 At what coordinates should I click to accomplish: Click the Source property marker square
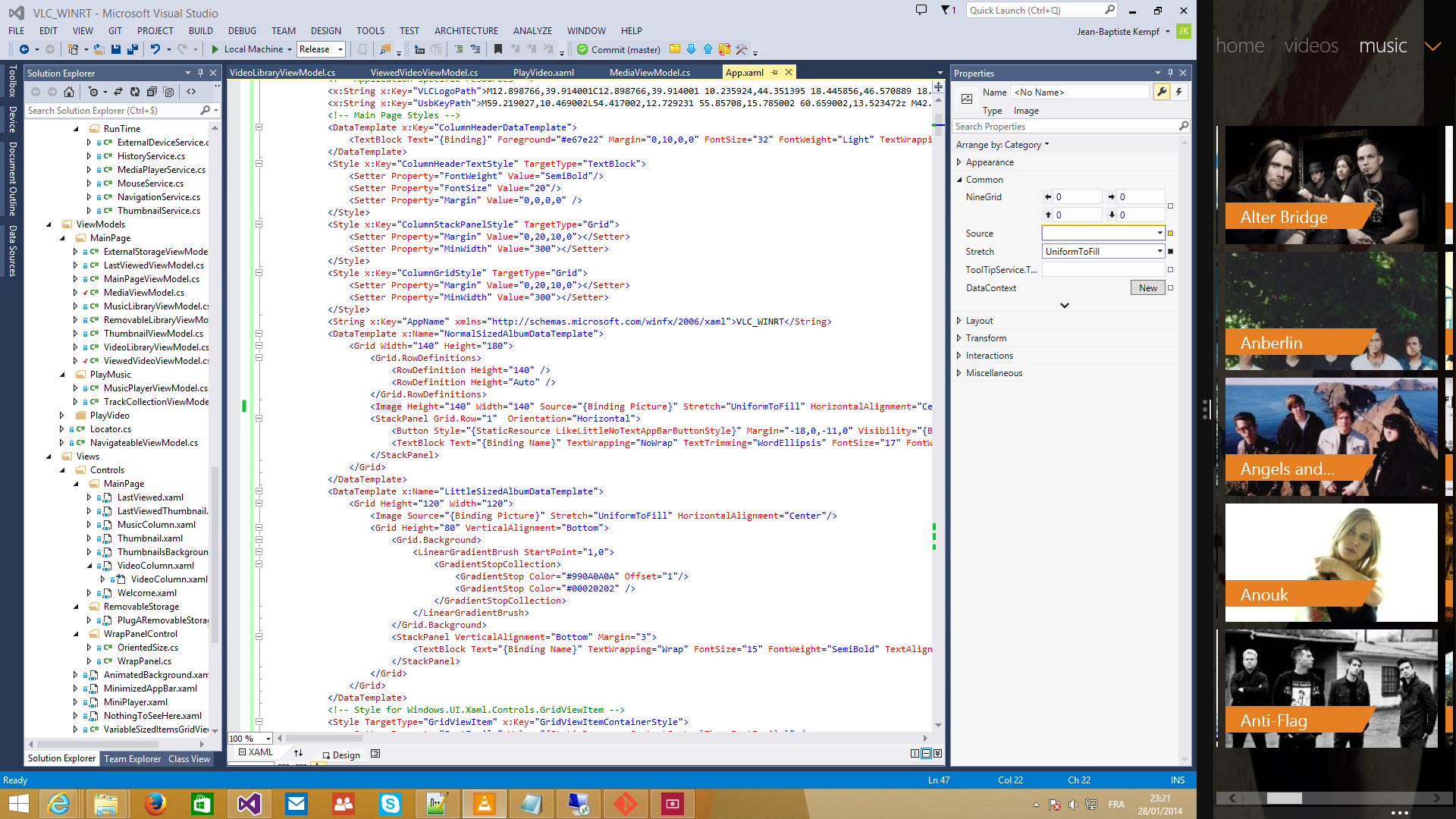coord(1170,234)
